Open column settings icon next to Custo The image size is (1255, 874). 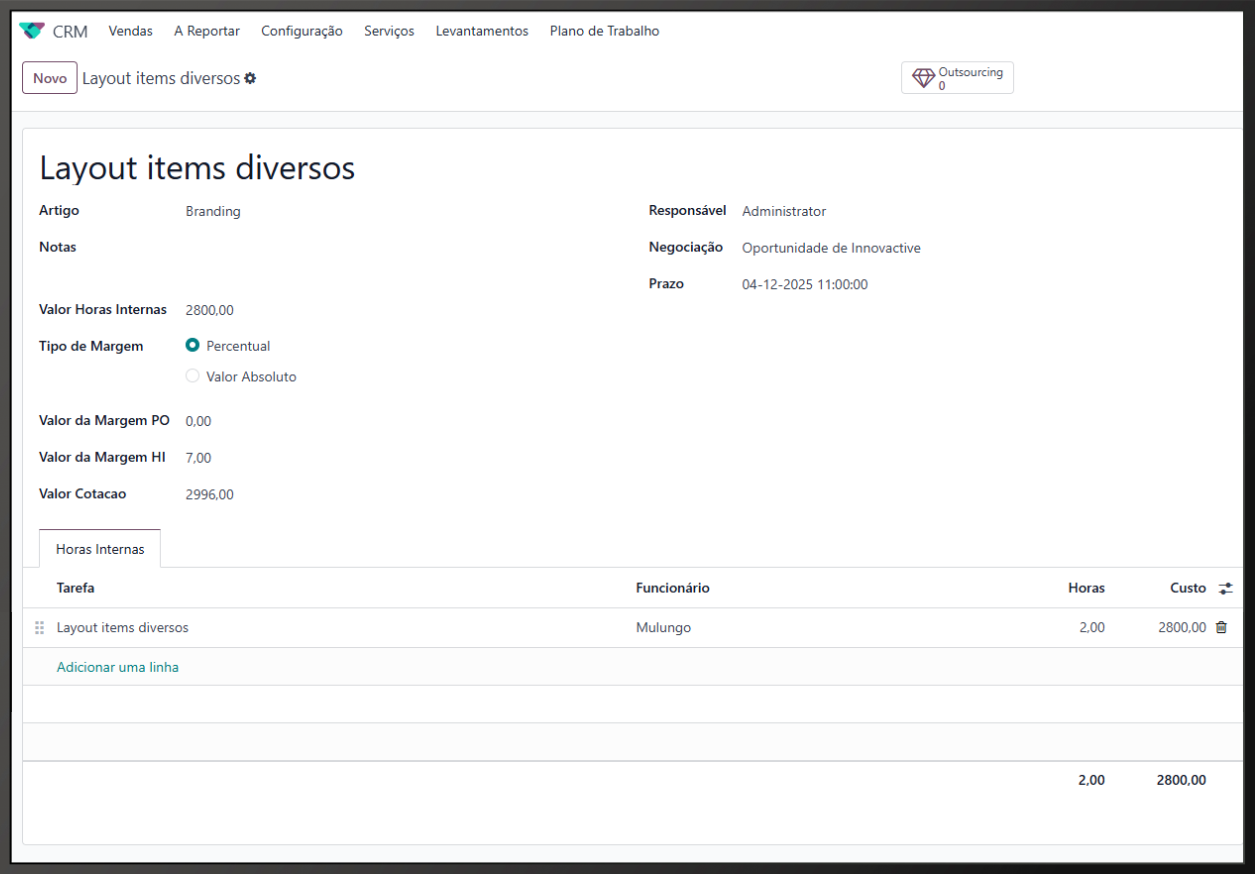[1225, 589]
